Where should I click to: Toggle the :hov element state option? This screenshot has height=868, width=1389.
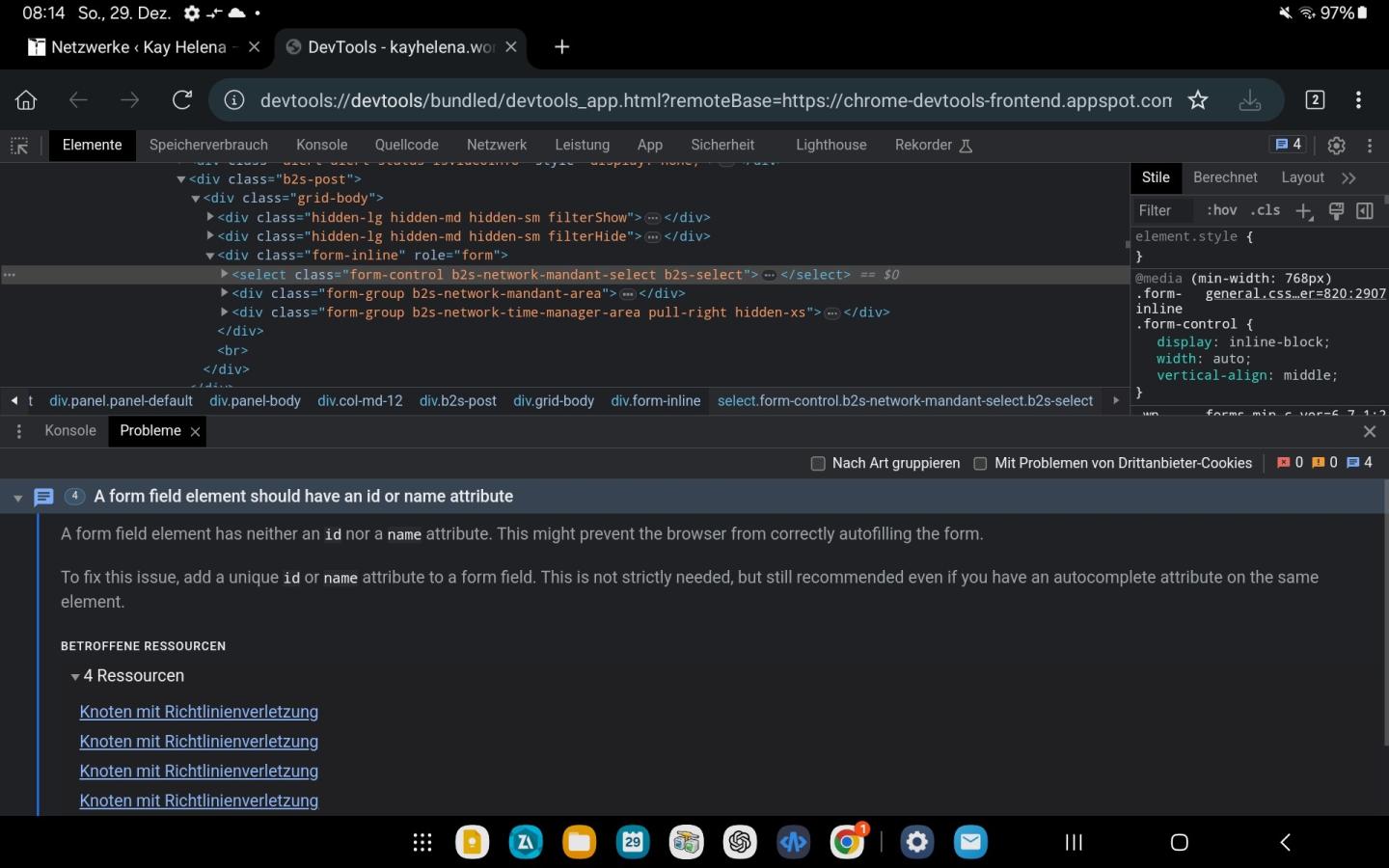click(x=1221, y=210)
